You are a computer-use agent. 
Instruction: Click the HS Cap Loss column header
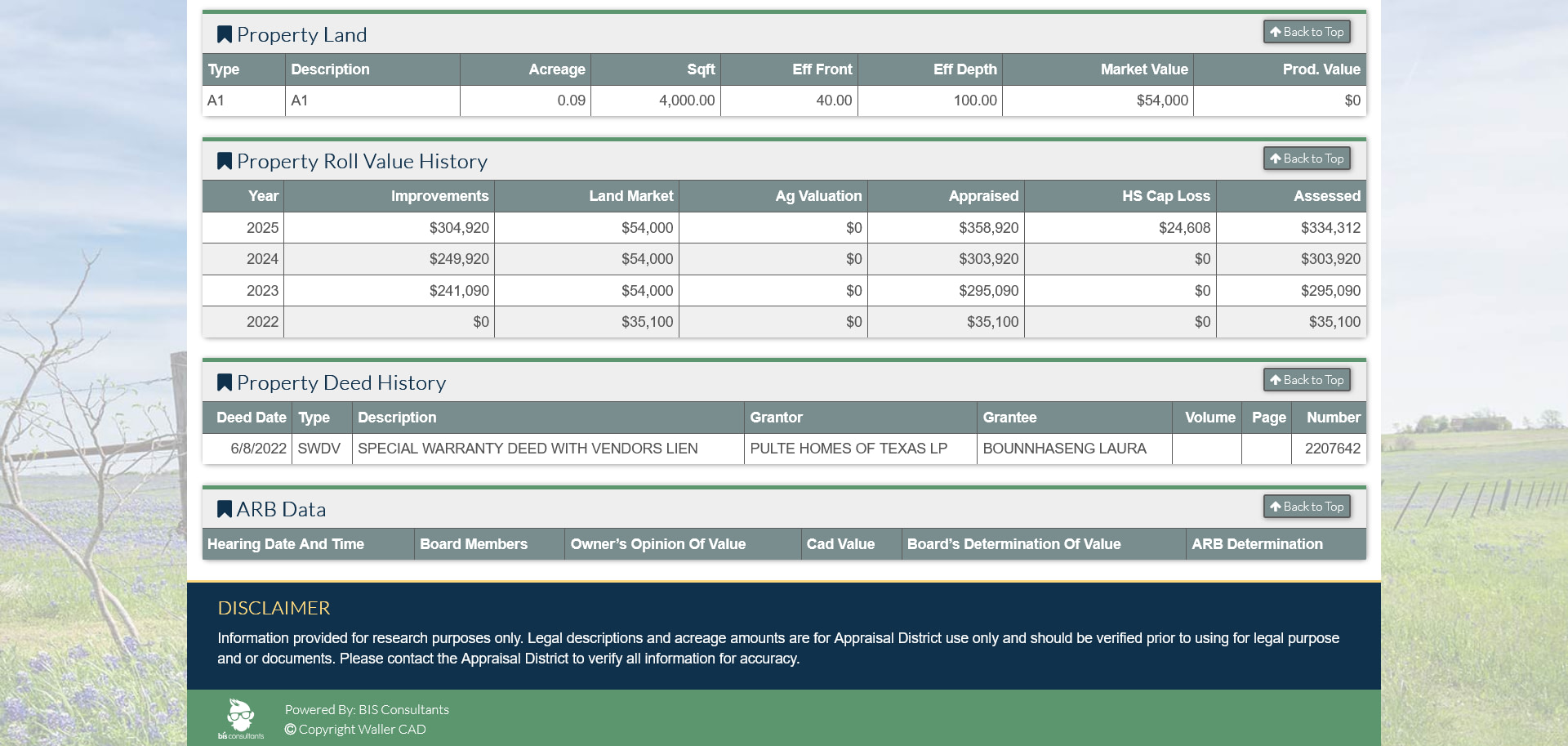1120,196
